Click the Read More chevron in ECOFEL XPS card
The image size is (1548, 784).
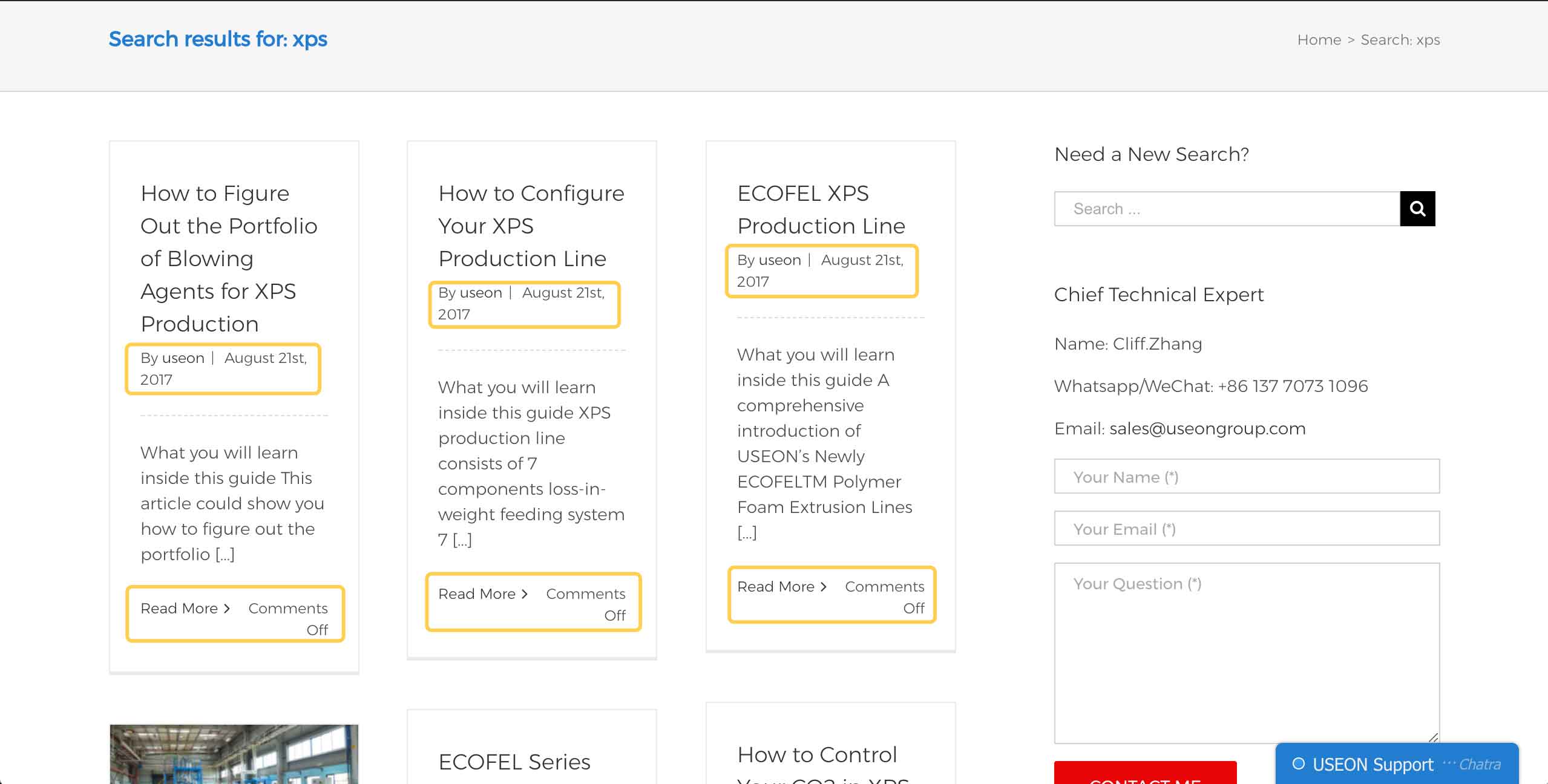(823, 587)
